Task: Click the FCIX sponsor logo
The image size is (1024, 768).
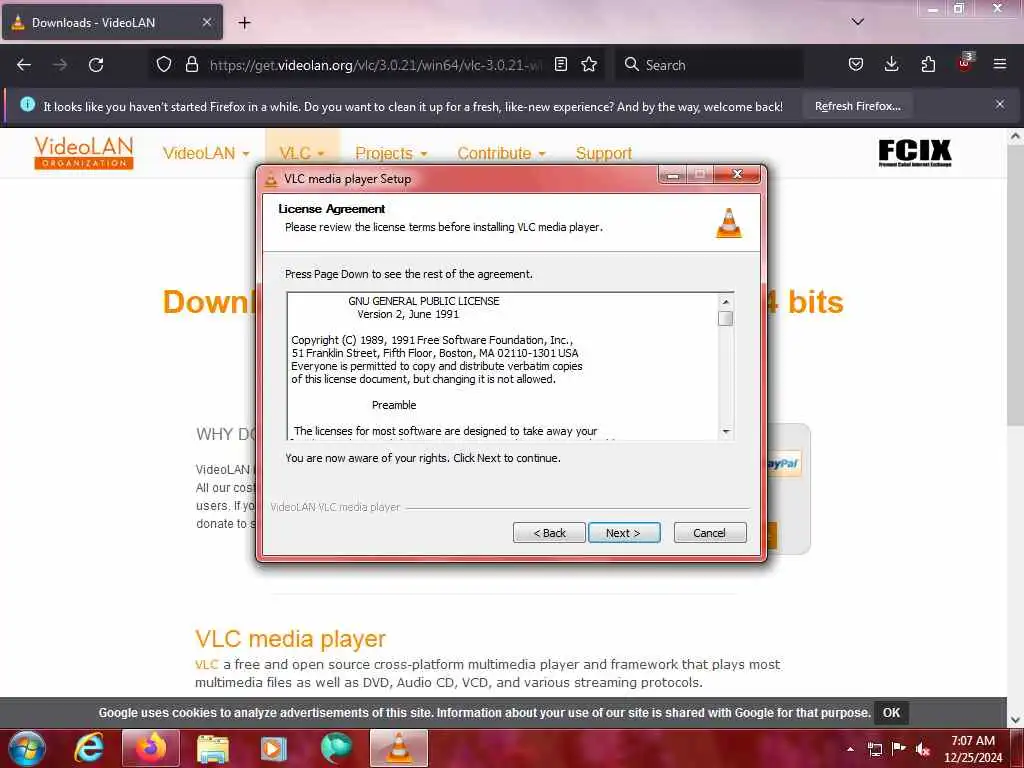Action: tap(914, 153)
